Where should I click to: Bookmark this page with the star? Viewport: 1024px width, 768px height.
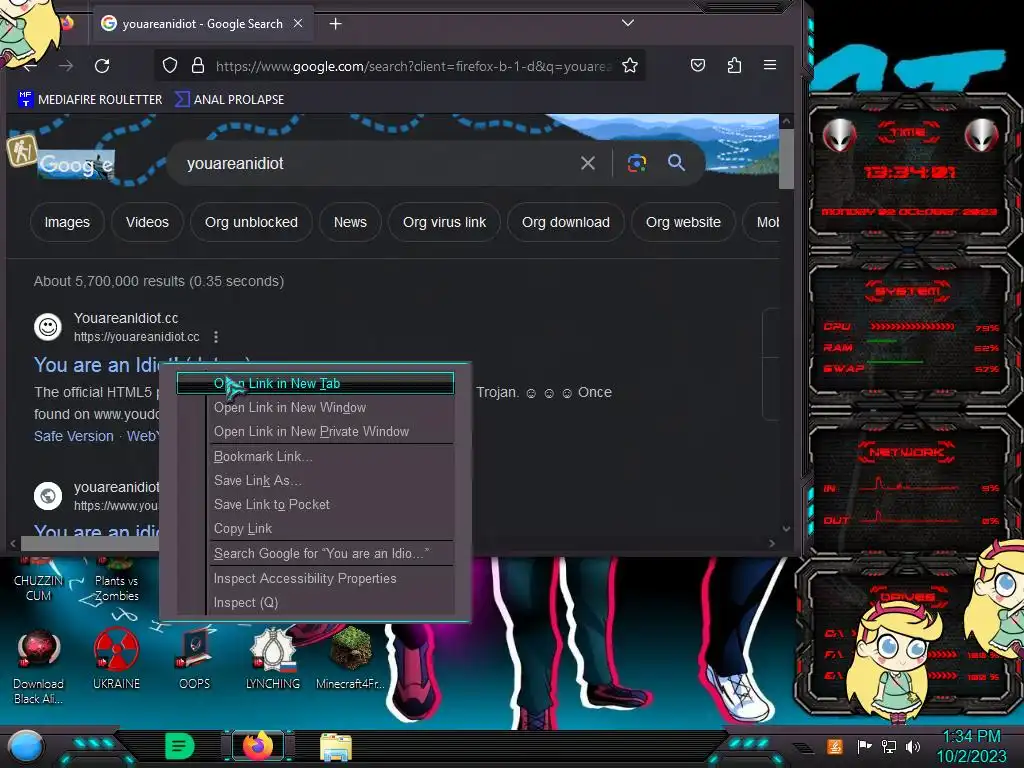630,65
